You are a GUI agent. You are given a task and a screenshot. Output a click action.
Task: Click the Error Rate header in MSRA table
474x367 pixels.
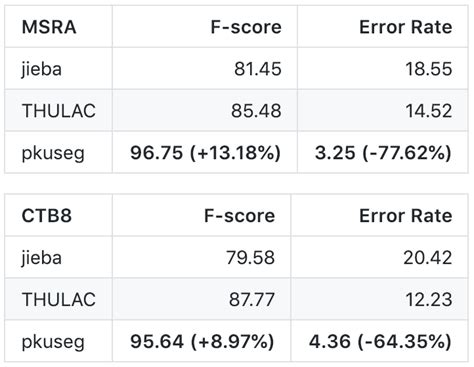point(406,27)
